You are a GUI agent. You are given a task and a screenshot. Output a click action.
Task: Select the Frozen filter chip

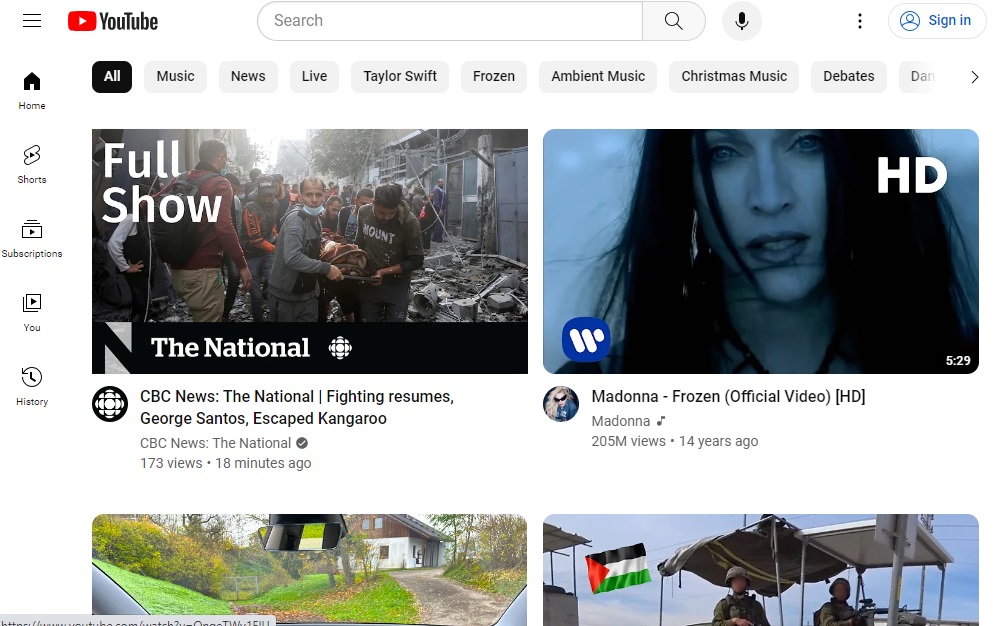[494, 77]
